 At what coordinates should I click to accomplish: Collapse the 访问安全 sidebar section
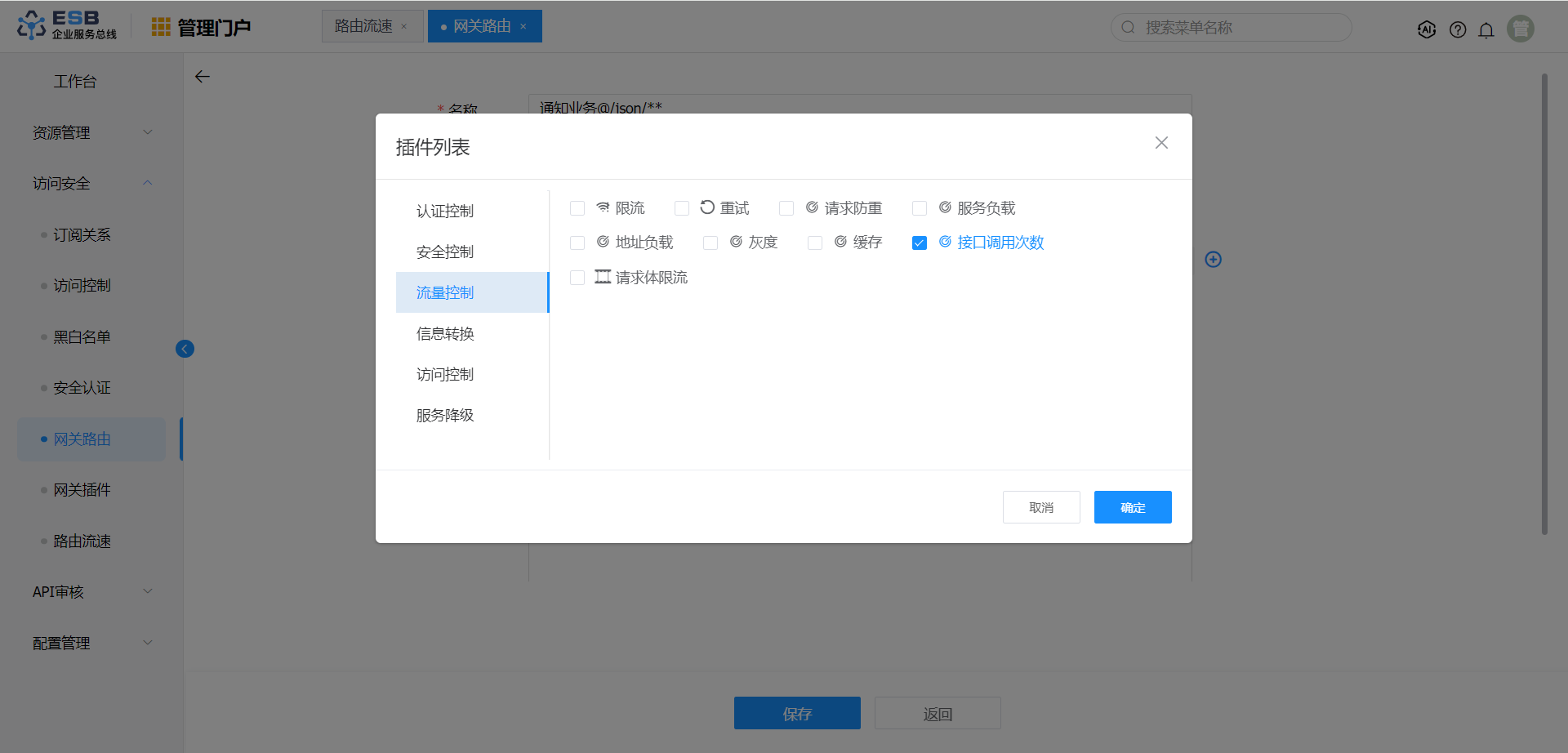pyautogui.click(x=91, y=184)
